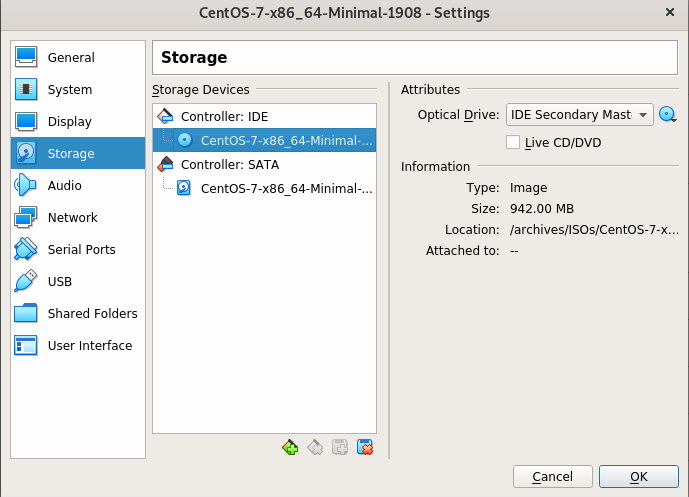Click the 942.00 MB size value

[x=542, y=208]
